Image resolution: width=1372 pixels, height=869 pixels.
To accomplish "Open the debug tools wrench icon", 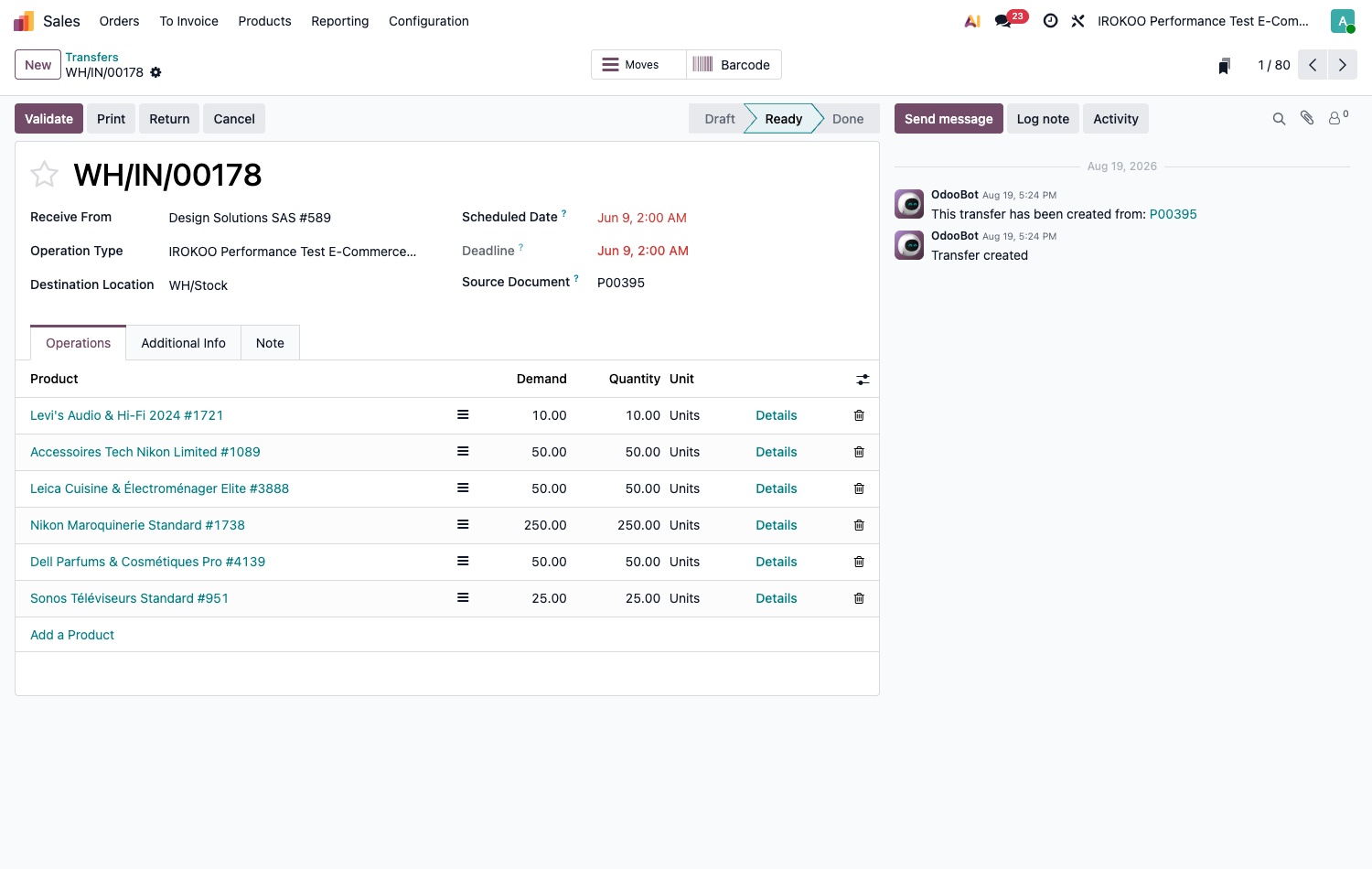I will click(x=1078, y=21).
